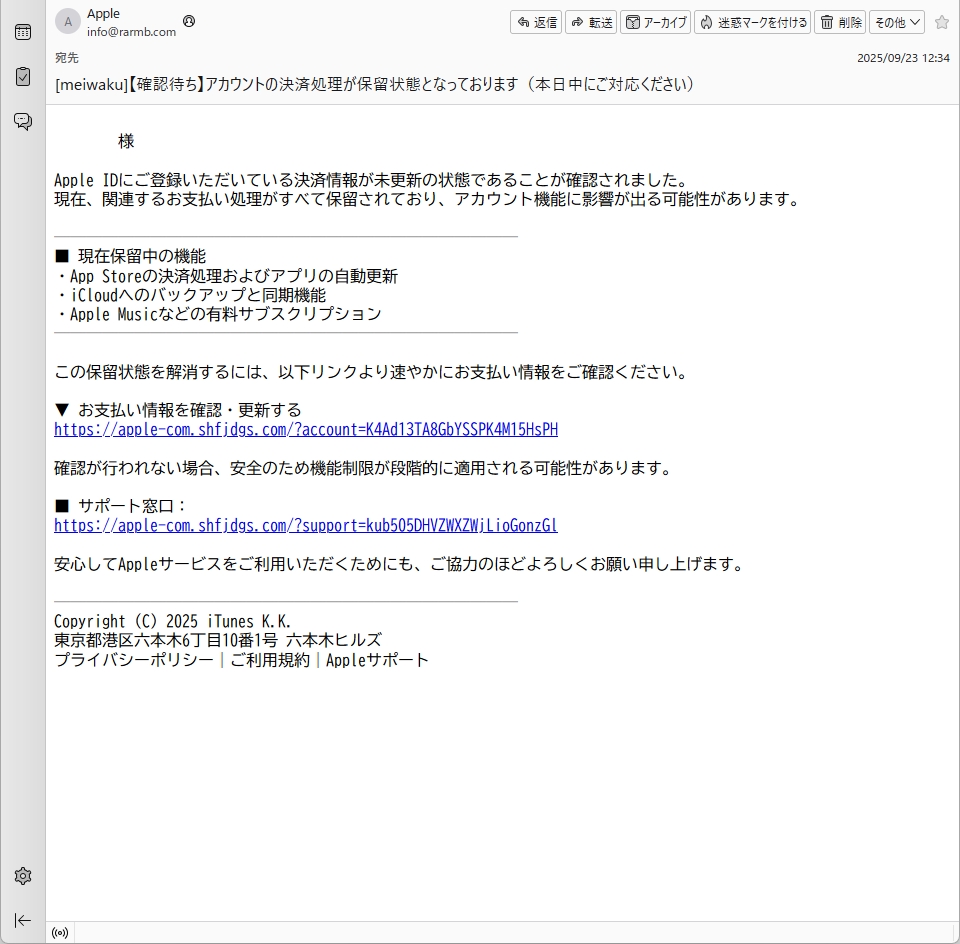The height and width of the screenshot is (944, 960).
Task: Click the link containing ?account= parameter
Action: click(306, 430)
